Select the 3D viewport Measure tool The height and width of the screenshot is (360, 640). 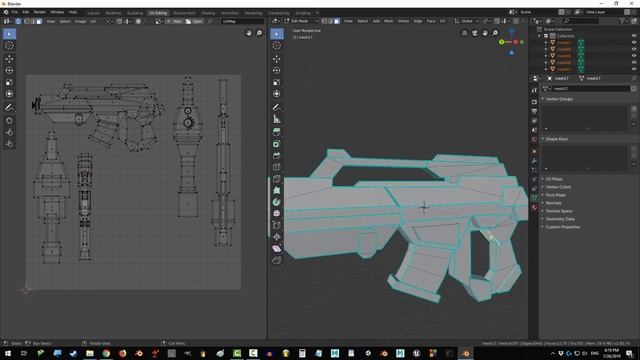277,119
